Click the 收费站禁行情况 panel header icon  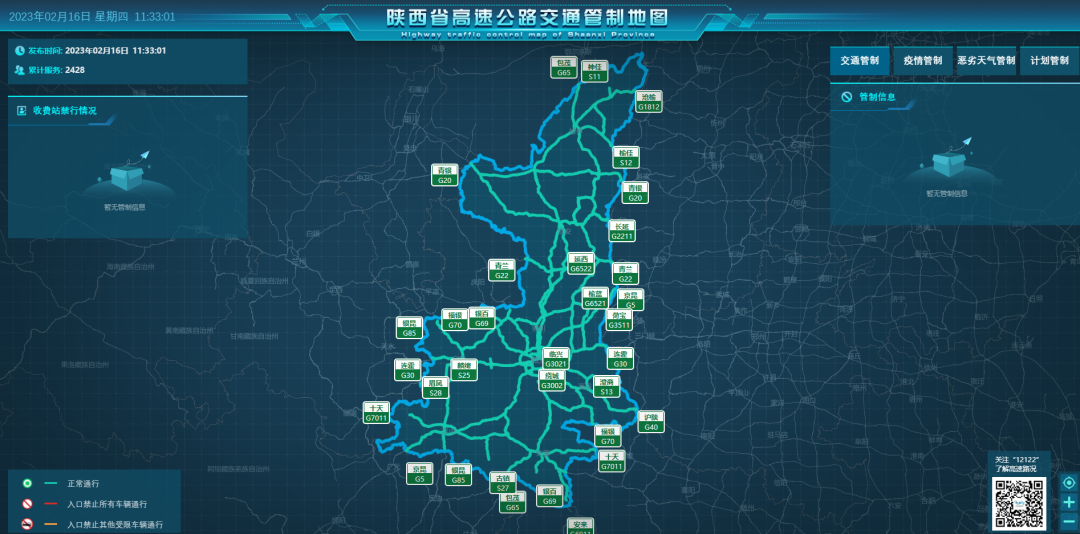click(21, 110)
